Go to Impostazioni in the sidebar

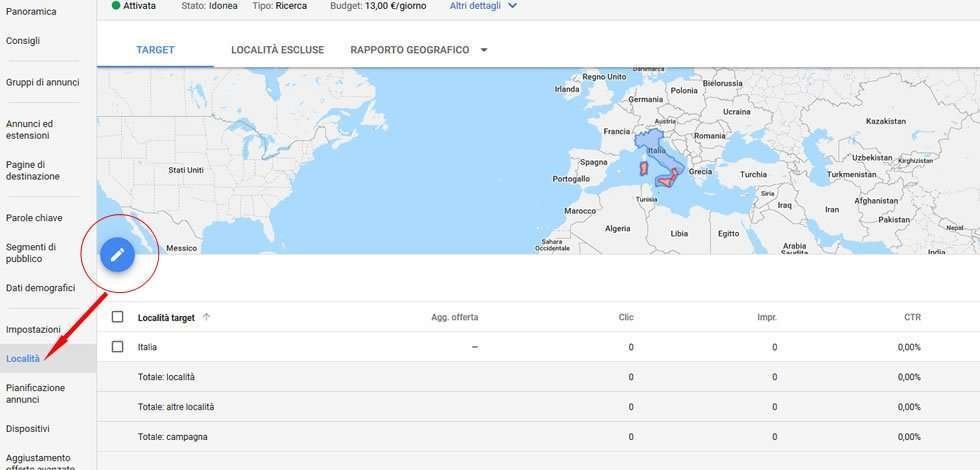(x=33, y=329)
